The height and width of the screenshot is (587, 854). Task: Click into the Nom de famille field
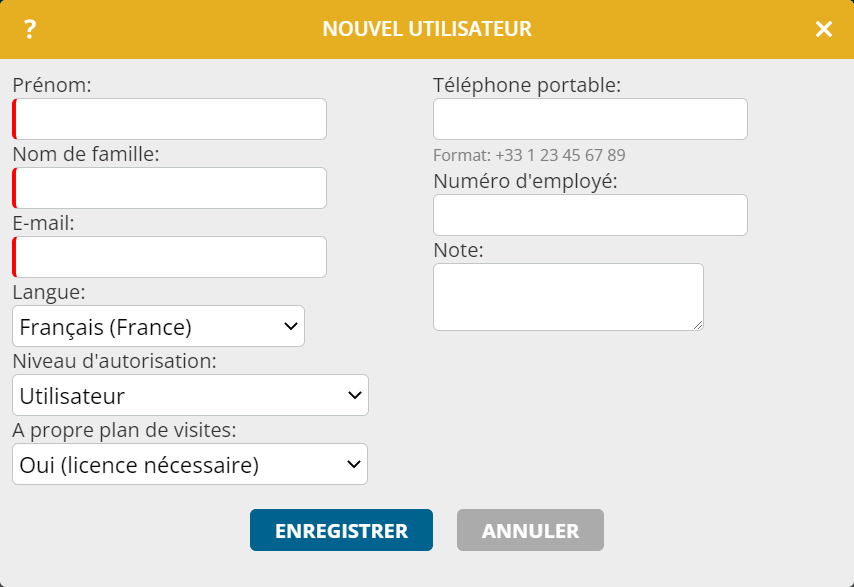pos(169,188)
